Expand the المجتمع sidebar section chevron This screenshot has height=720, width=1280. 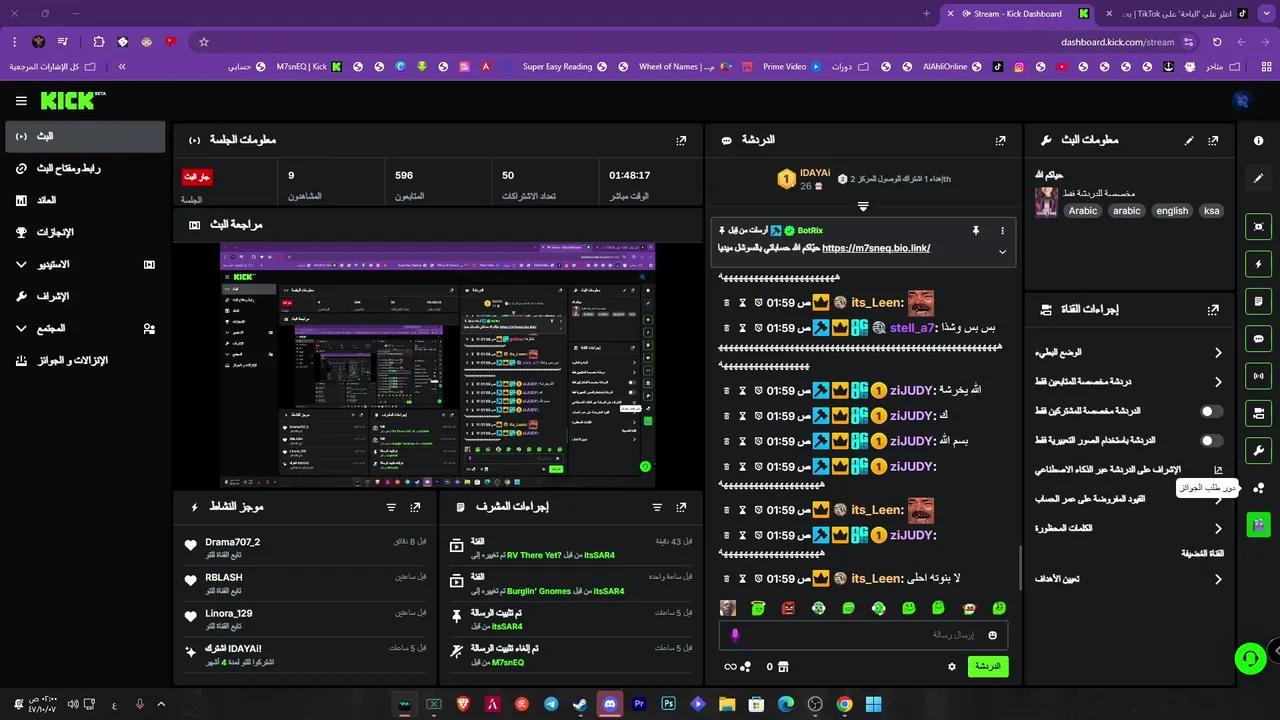point(21,328)
